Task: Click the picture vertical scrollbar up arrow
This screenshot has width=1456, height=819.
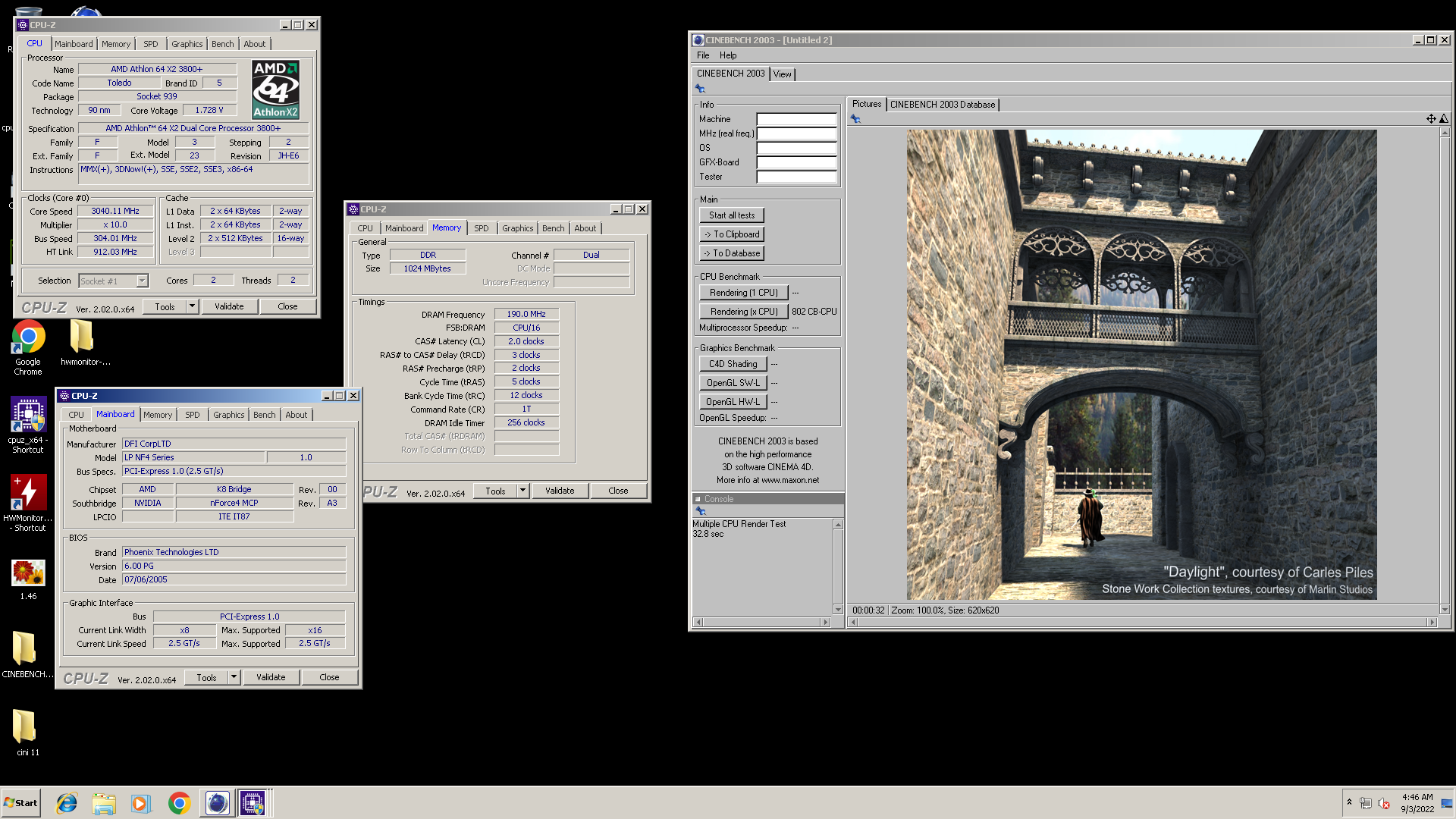Action: coord(1445,133)
